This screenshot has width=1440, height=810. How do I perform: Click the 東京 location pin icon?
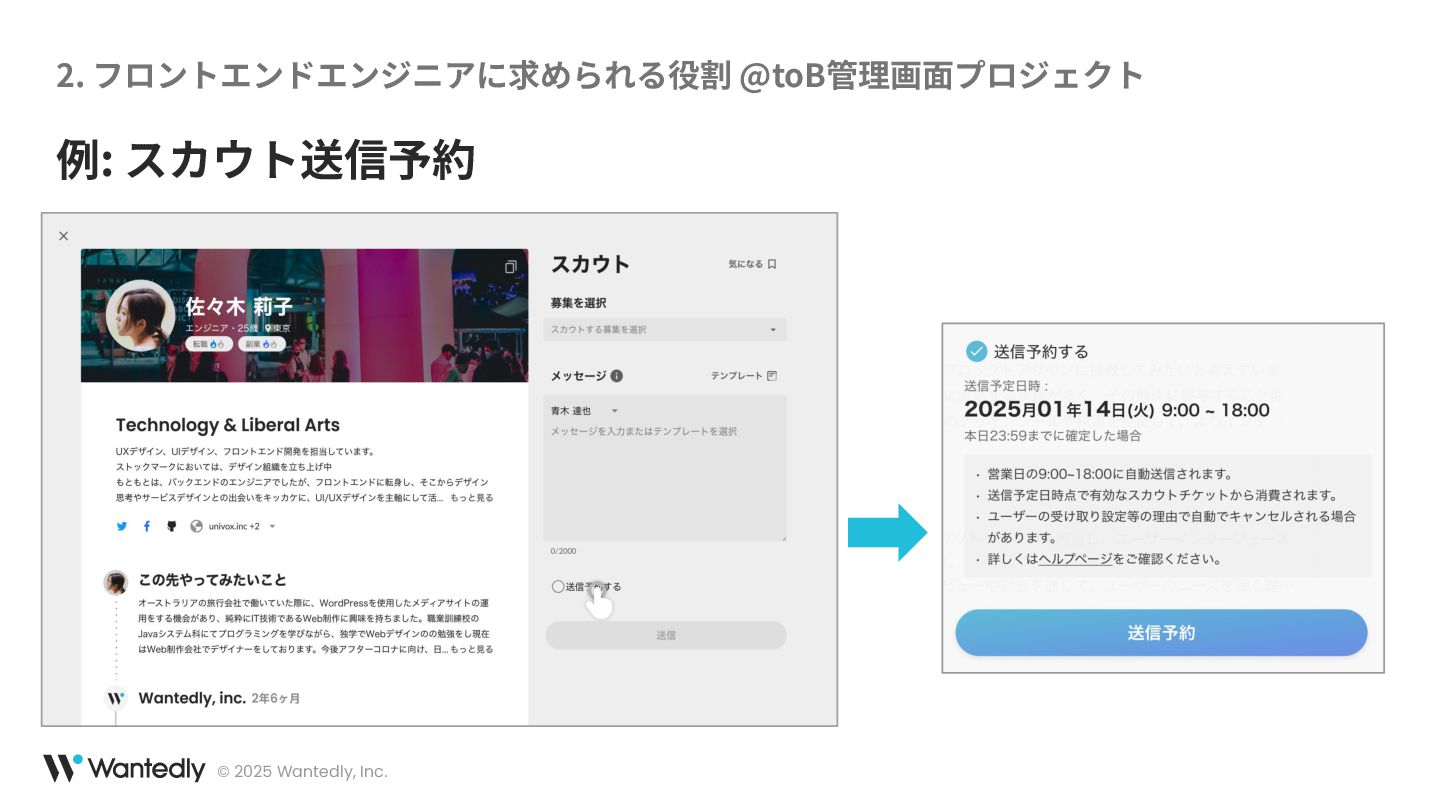268,328
